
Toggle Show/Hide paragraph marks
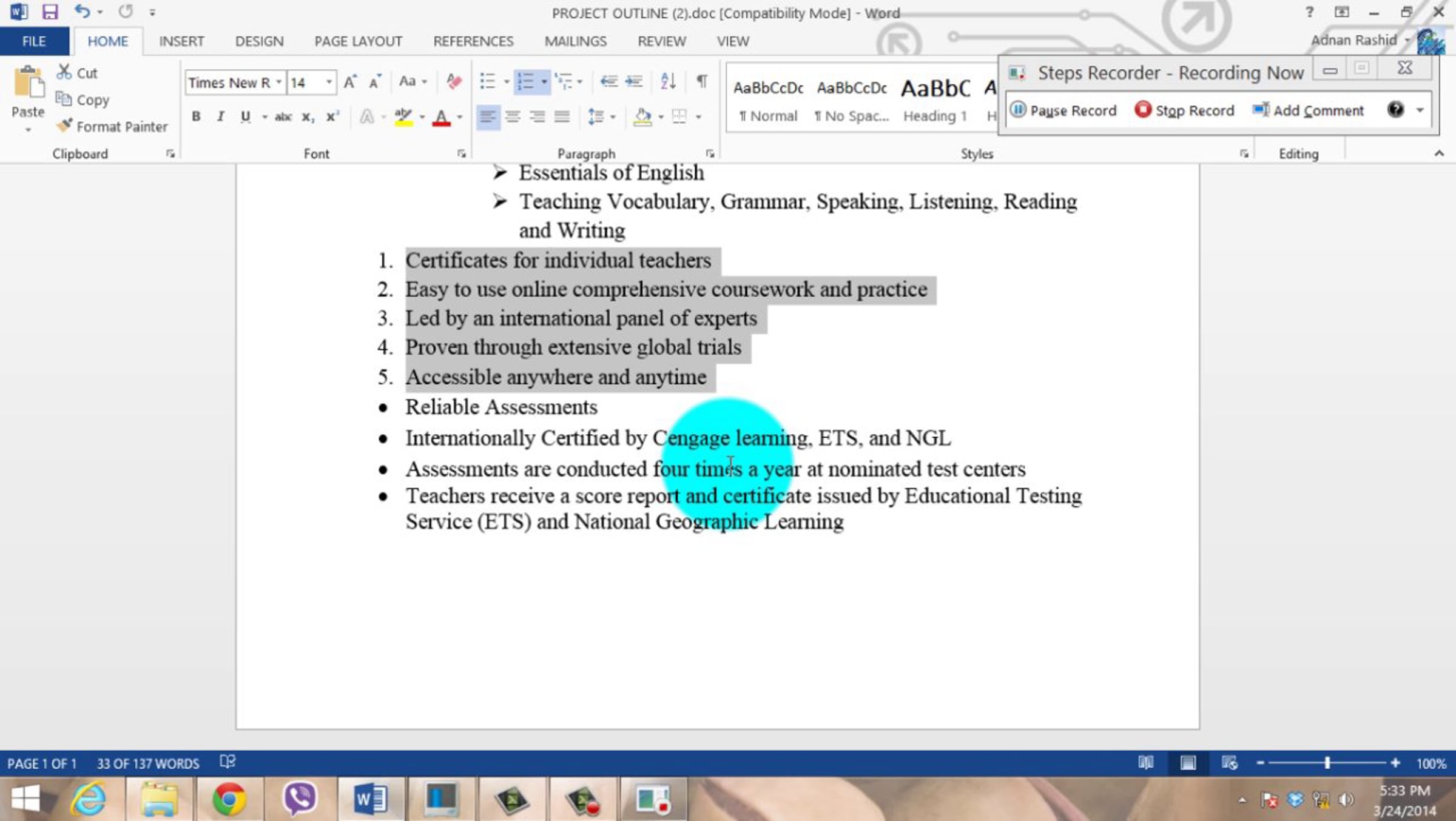pos(702,81)
